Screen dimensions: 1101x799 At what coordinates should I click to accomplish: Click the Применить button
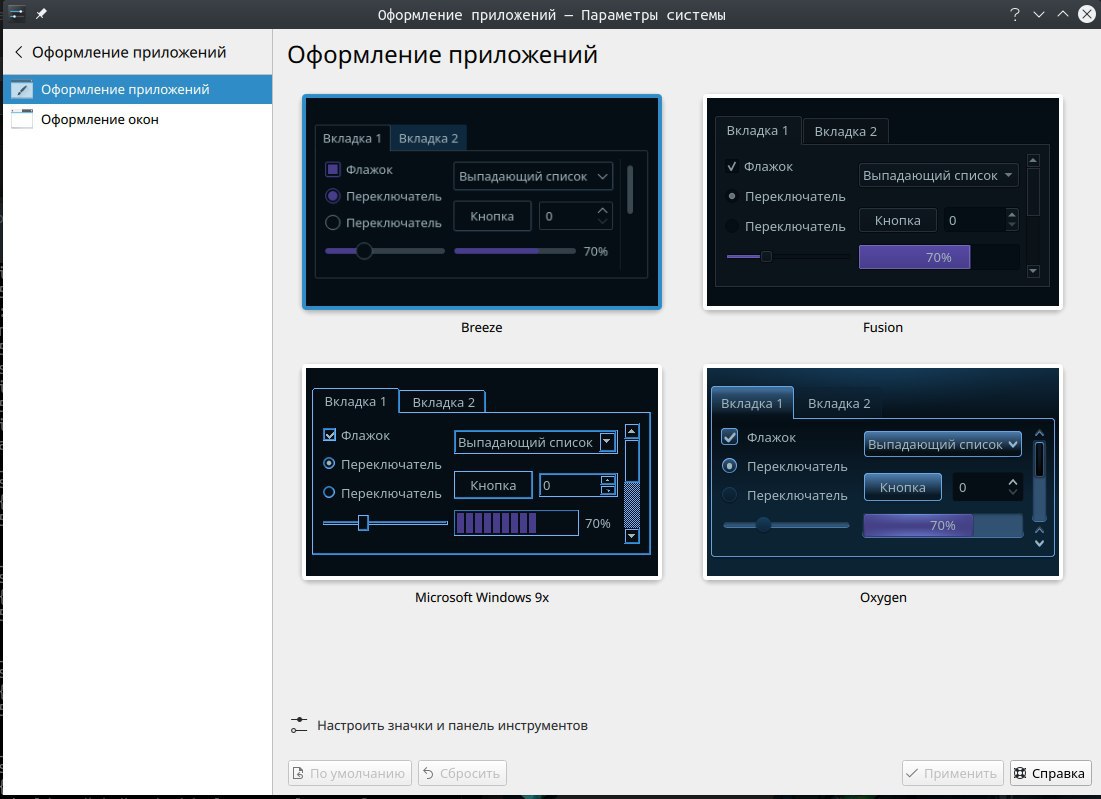click(x=953, y=773)
